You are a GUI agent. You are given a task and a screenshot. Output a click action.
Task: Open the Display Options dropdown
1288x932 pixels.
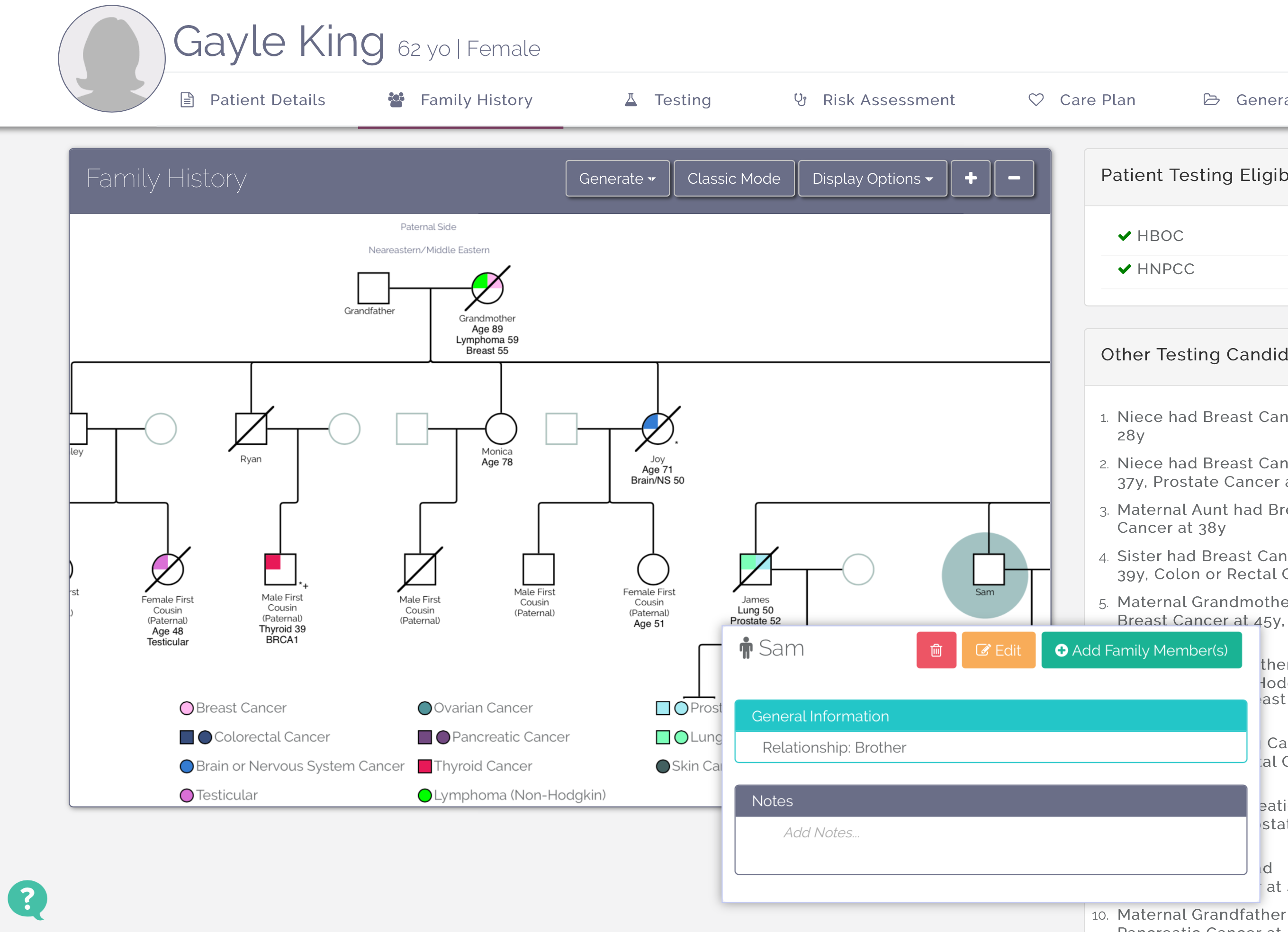(872, 178)
